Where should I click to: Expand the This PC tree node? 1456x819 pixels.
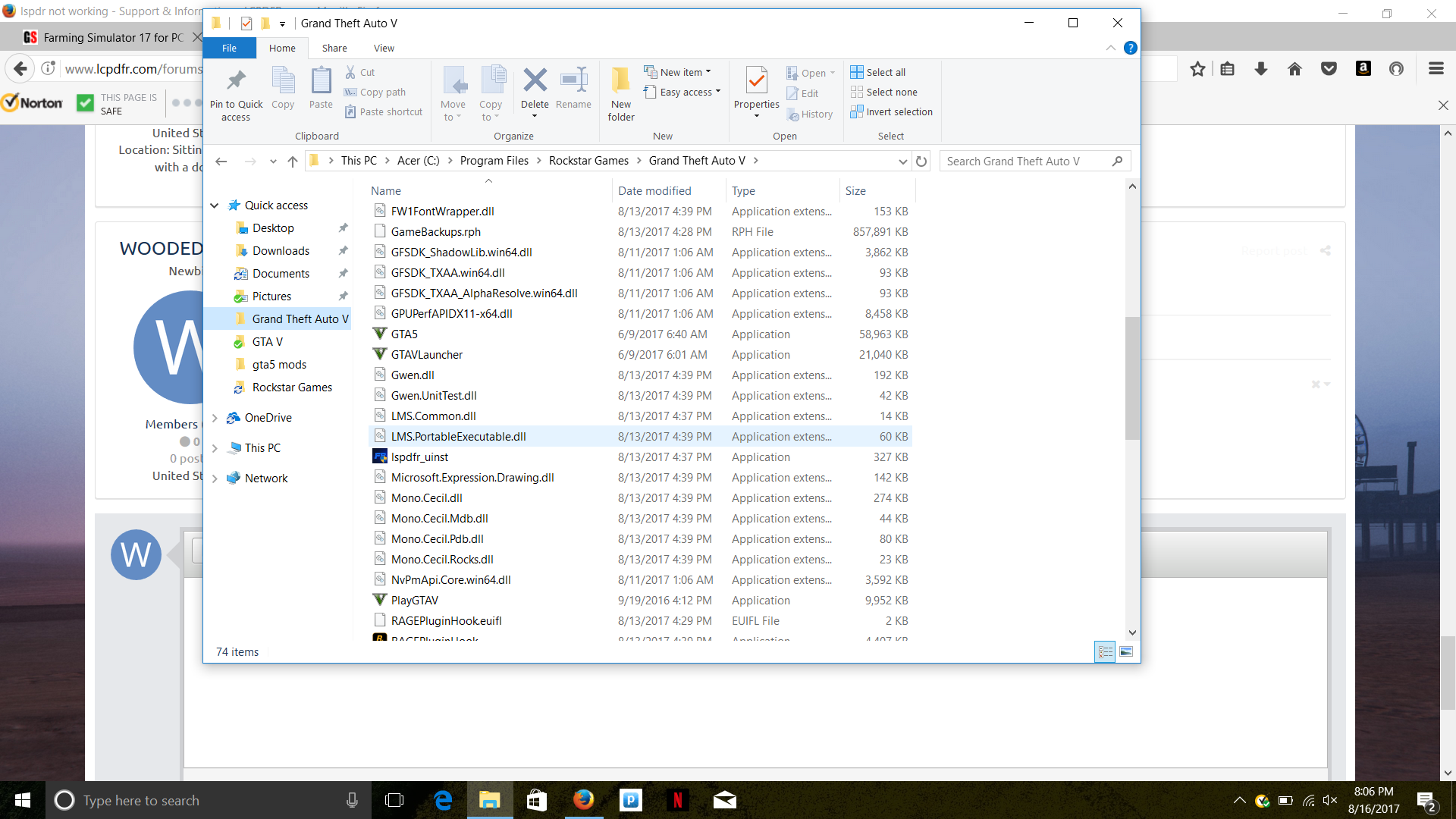(215, 448)
